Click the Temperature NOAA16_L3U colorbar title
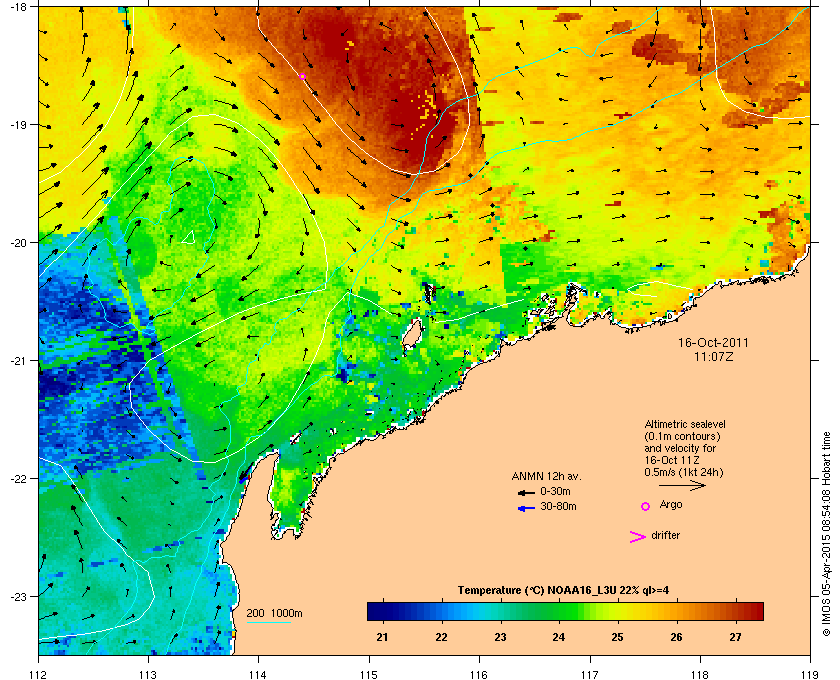This screenshot has width=840, height=680. [563, 591]
